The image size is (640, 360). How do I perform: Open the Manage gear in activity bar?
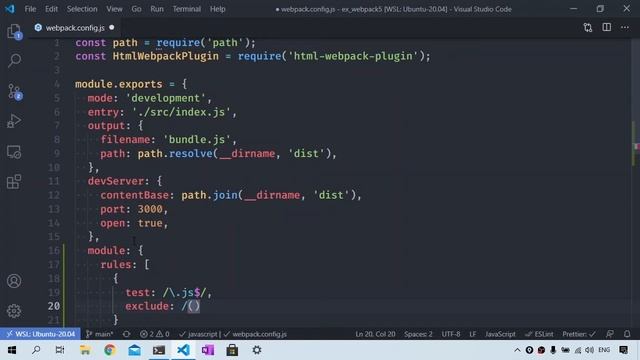coord(14,311)
